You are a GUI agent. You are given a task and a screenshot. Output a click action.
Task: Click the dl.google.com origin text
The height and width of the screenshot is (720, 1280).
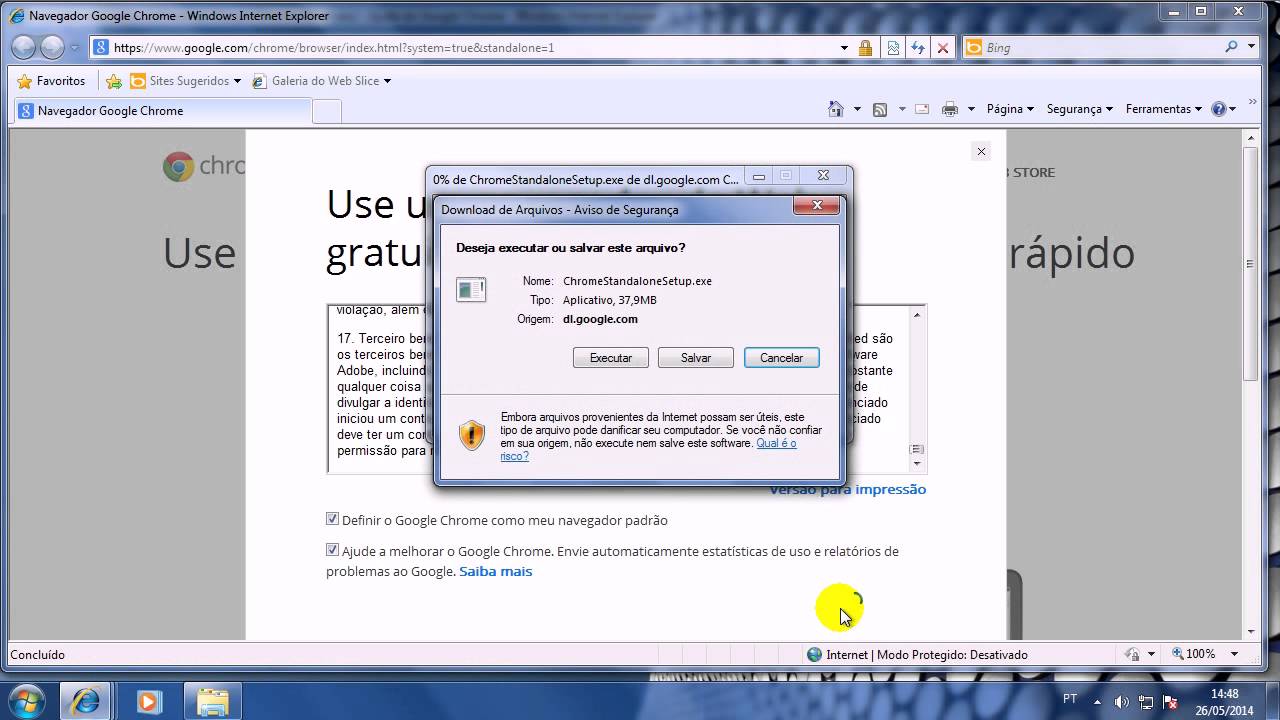pos(600,319)
